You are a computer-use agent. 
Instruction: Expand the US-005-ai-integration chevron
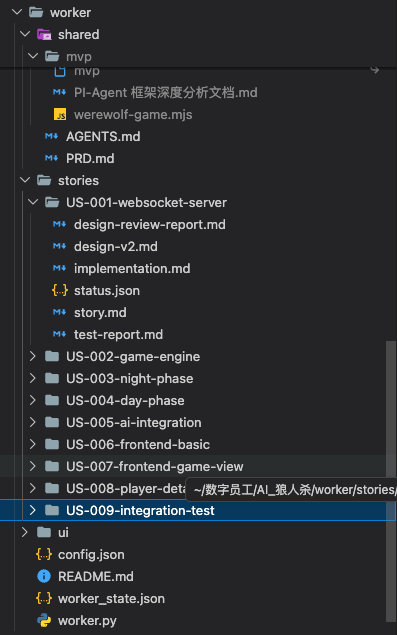33,422
